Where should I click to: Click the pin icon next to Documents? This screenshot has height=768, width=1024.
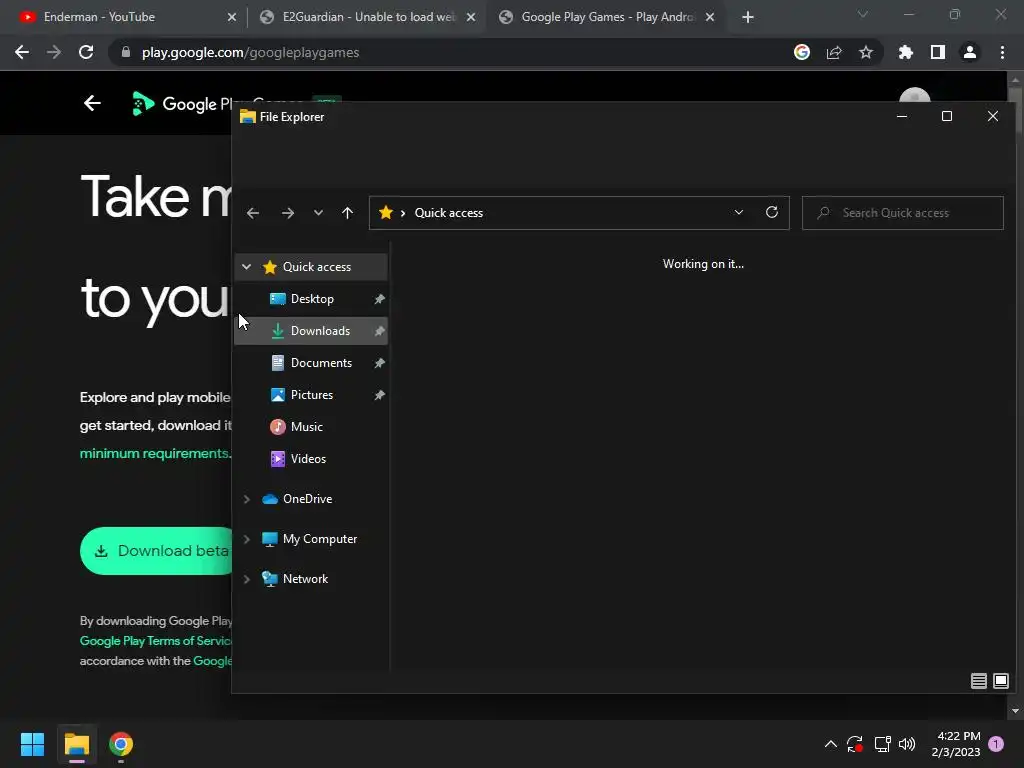(379, 363)
